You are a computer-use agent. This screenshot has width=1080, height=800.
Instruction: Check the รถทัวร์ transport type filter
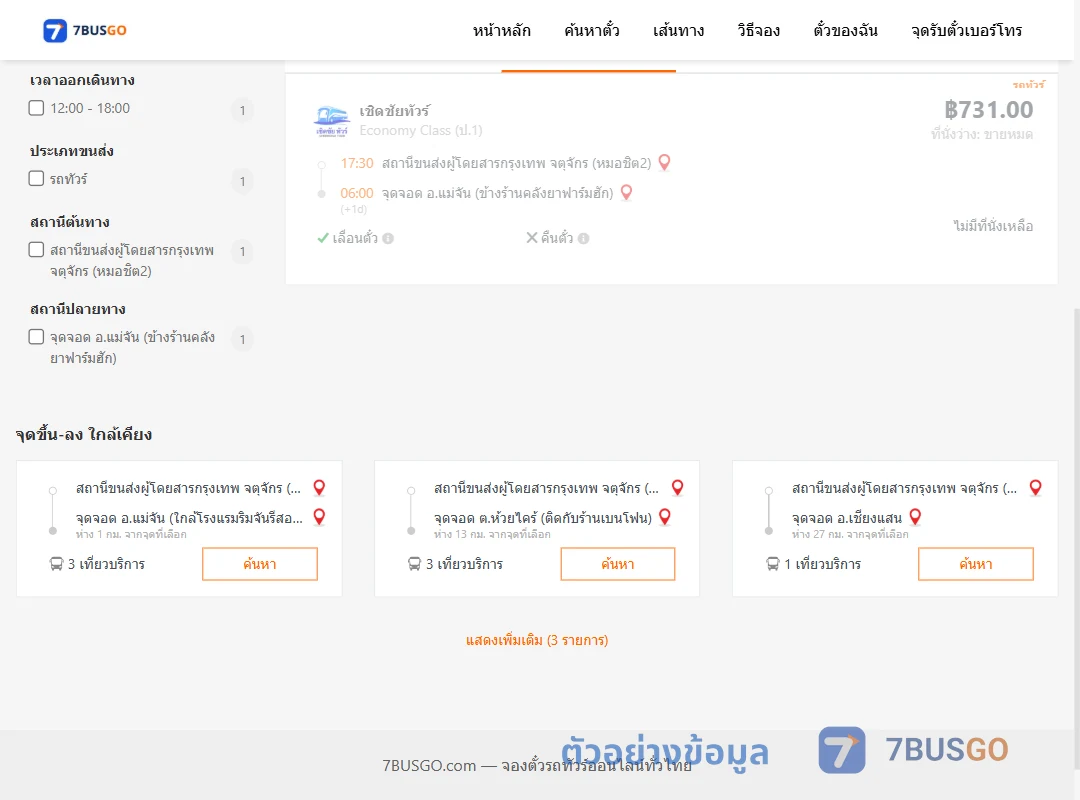point(37,178)
